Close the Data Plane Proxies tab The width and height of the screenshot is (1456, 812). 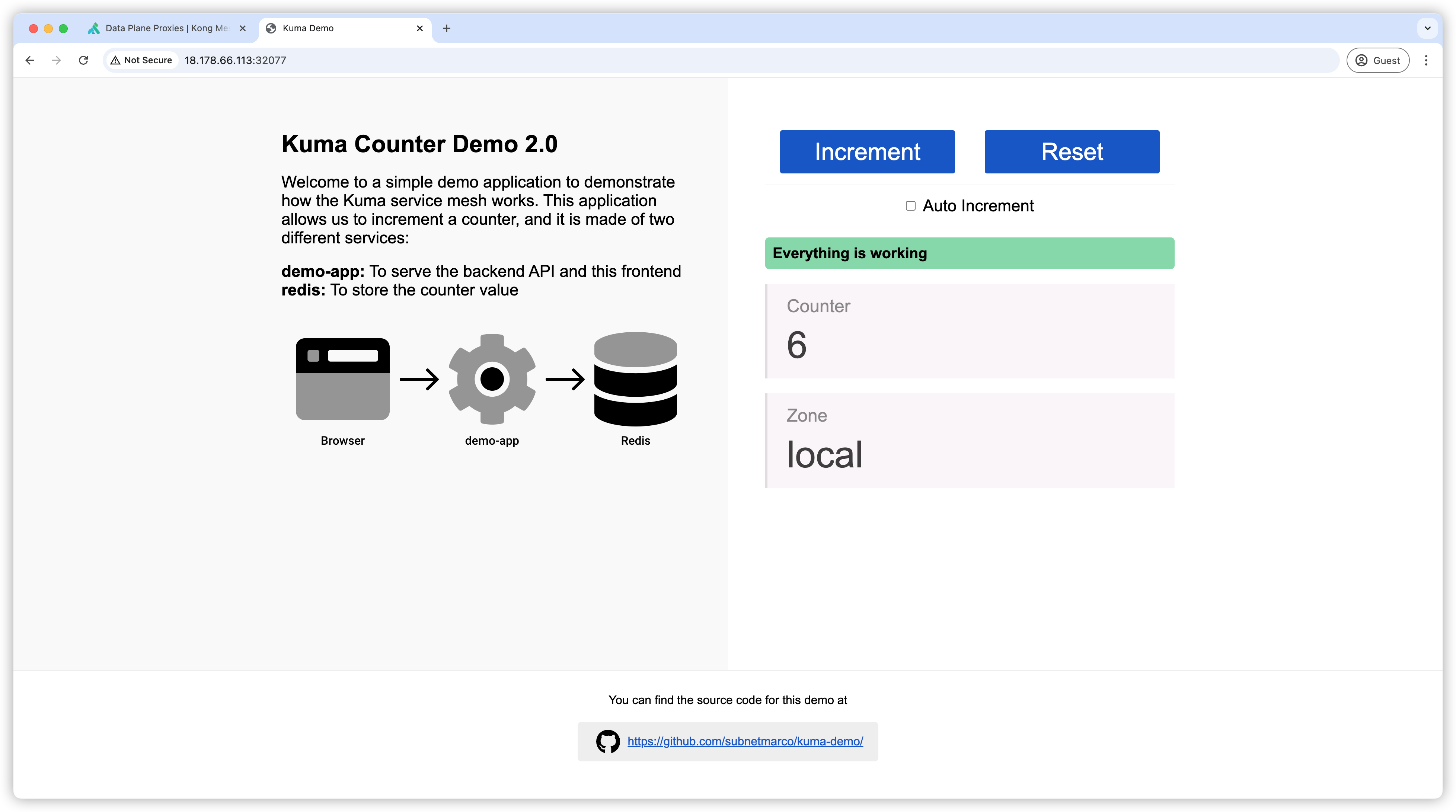click(242, 28)
